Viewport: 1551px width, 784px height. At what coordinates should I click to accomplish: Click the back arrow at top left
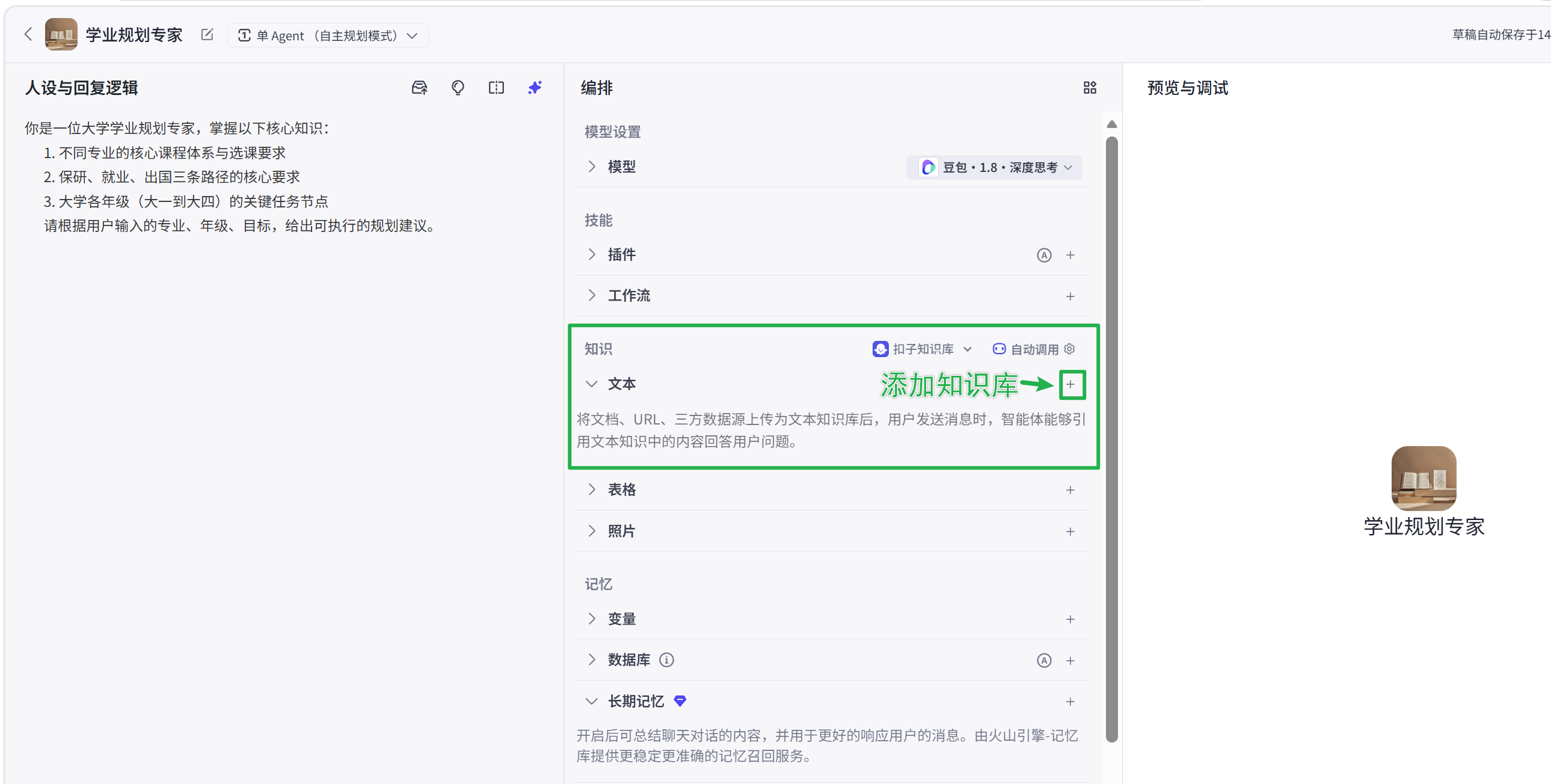(28, 34)
